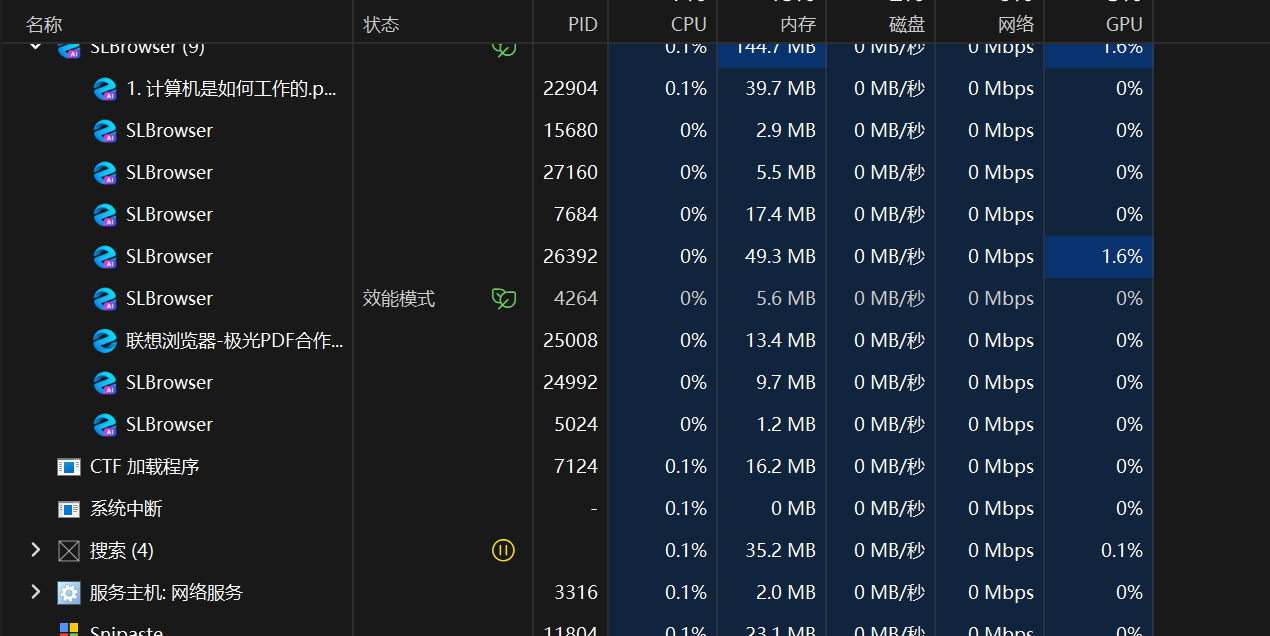Image resolution: width=1270 pixels, height=636 pixels.
Task: Click PID value 7684
Action: tap(576, 215)
